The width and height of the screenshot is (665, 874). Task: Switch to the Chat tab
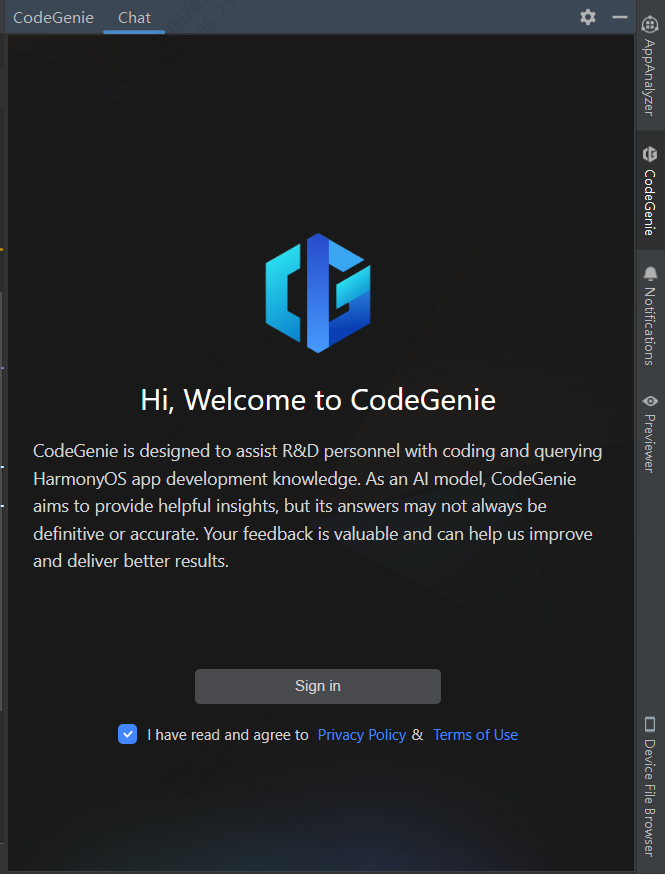point(134,18)
